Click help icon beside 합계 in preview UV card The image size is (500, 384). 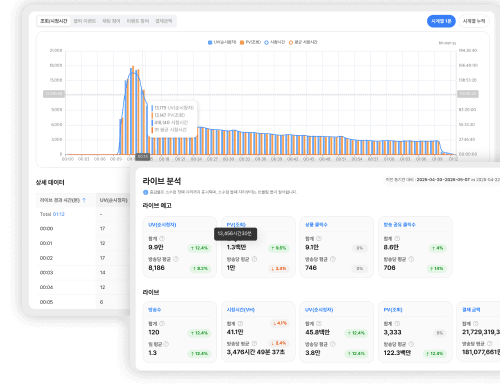162,239
